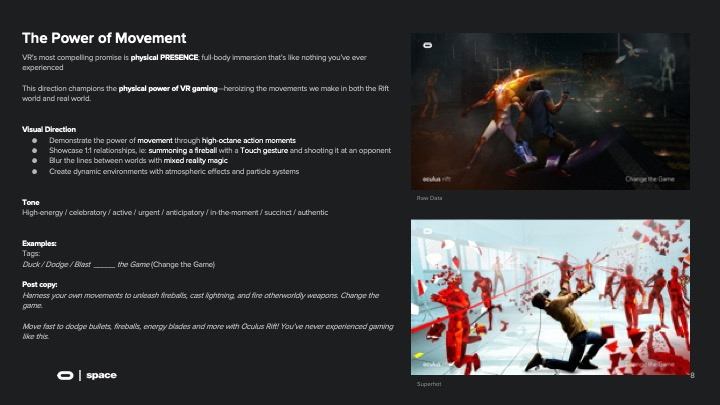The height and width of the screenshot is (405, 720).
Task: Click the 'space' footer wordmark
Action: pyautogui.click(x=101, y=375)
